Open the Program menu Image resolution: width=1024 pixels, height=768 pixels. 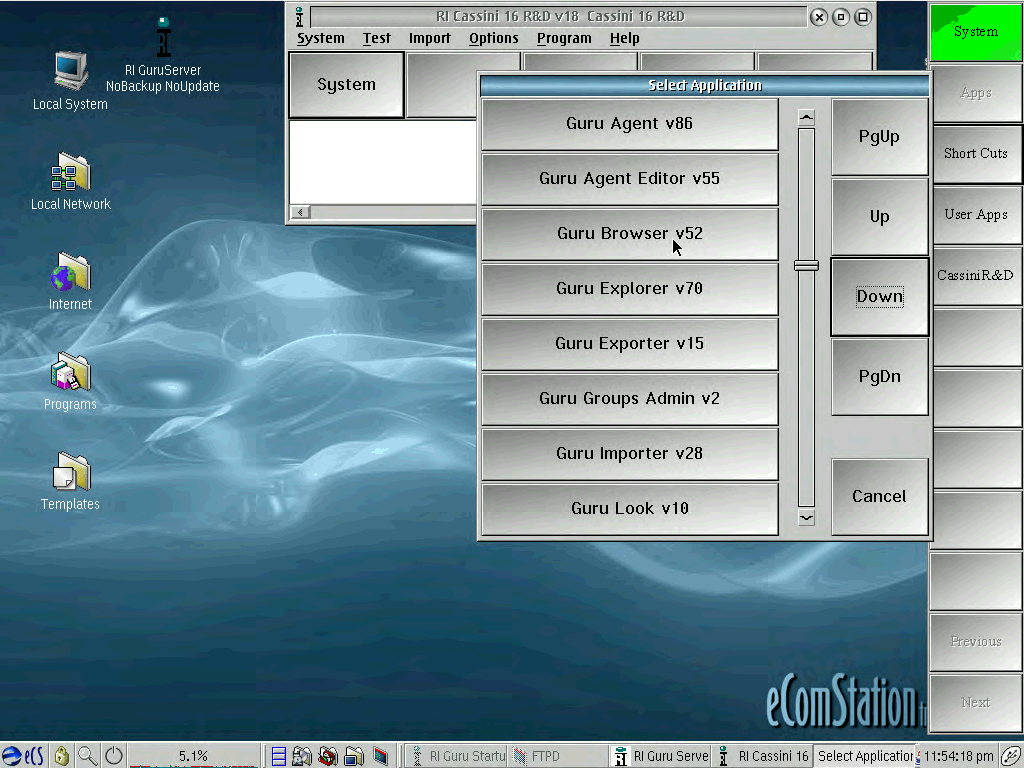[564, 39]
